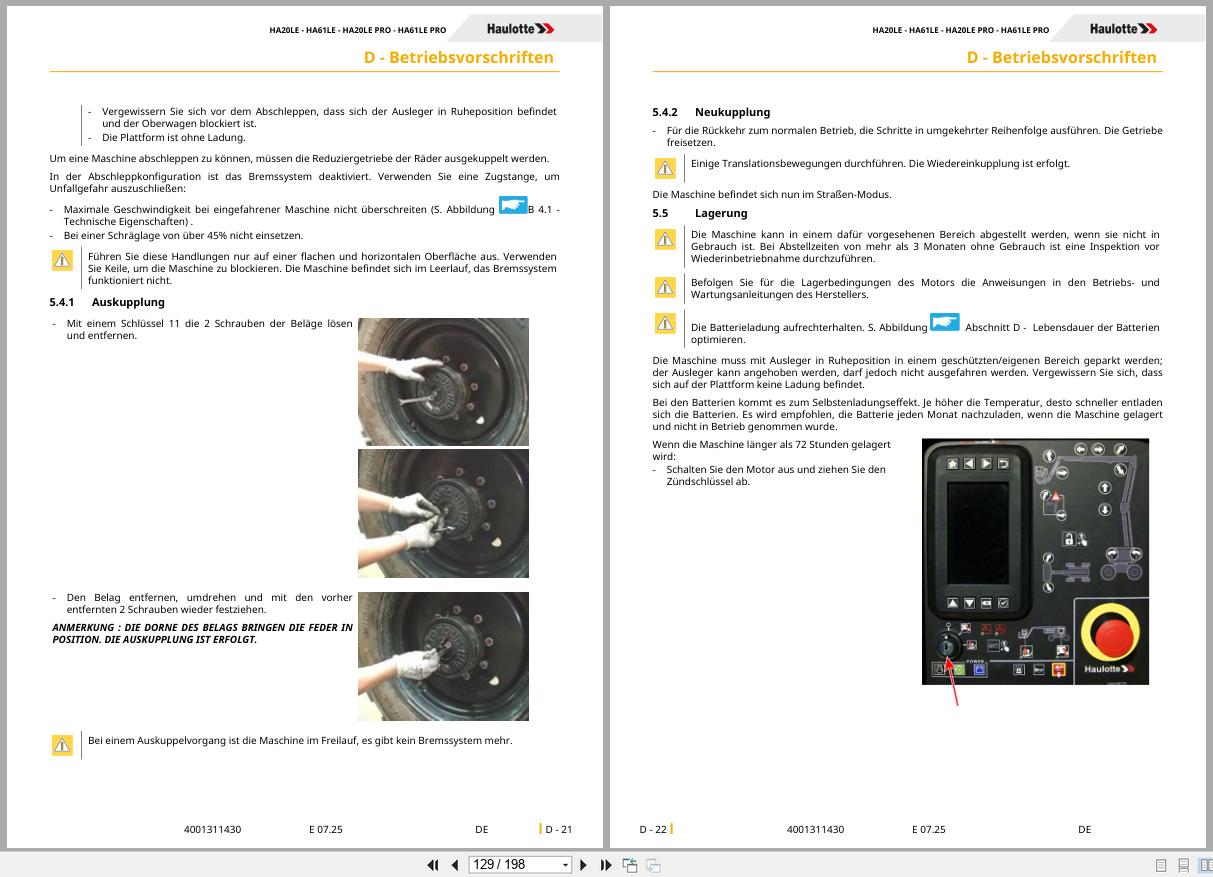Click the heading '5.5 Lagerung'
The height and width of the screenshot is (877, 1213).
[x=700, y=213]
